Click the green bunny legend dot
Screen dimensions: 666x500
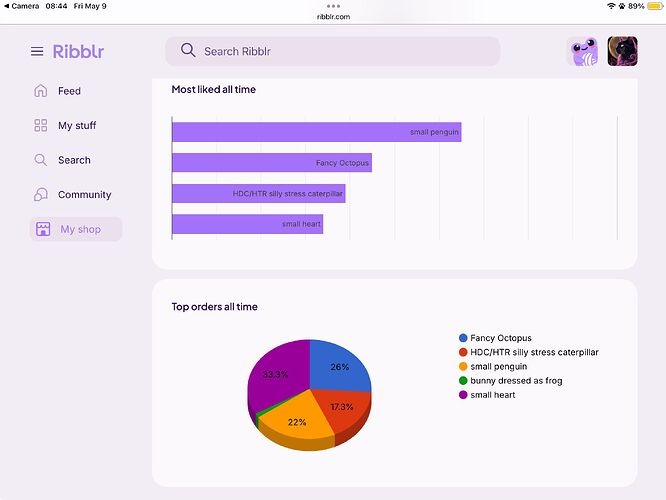coord(463,381)
